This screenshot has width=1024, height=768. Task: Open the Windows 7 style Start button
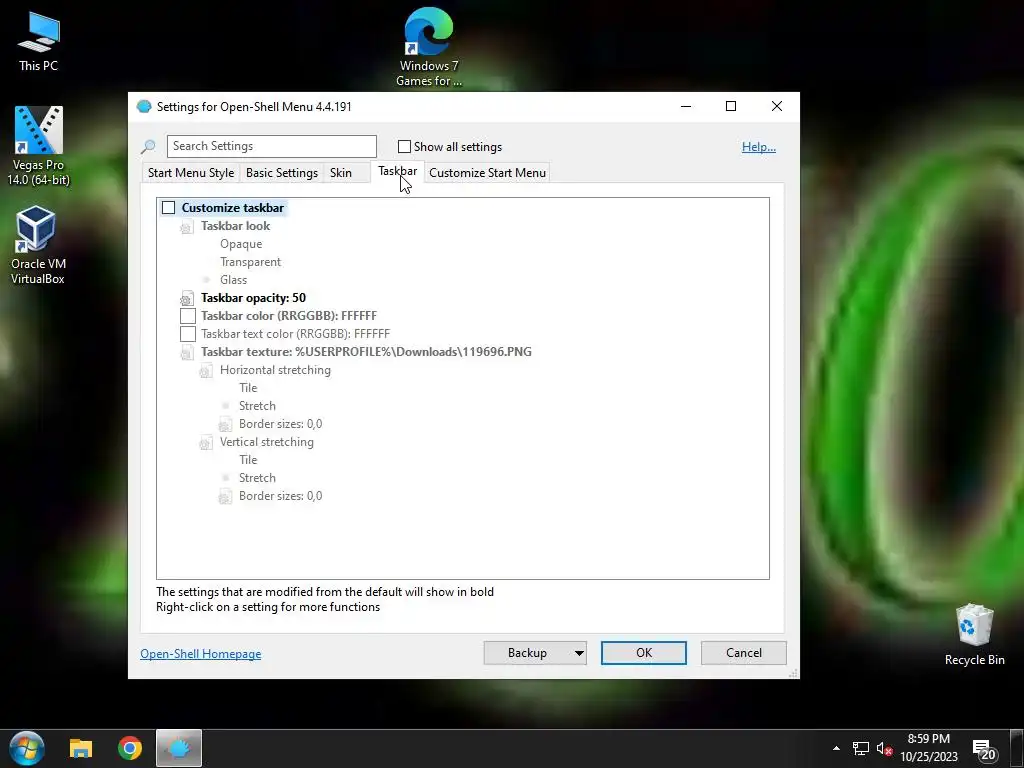point(27,748)
